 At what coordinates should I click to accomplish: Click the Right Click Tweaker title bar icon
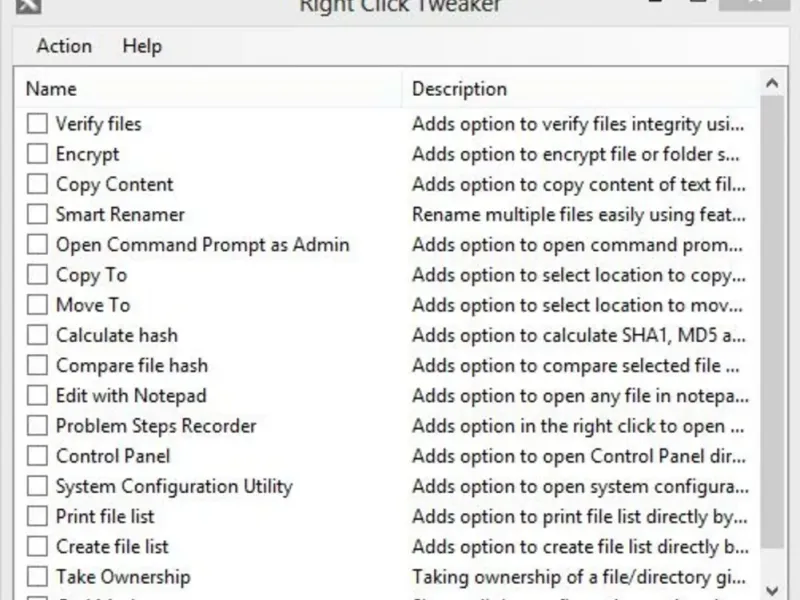click(x=28, y=5)
